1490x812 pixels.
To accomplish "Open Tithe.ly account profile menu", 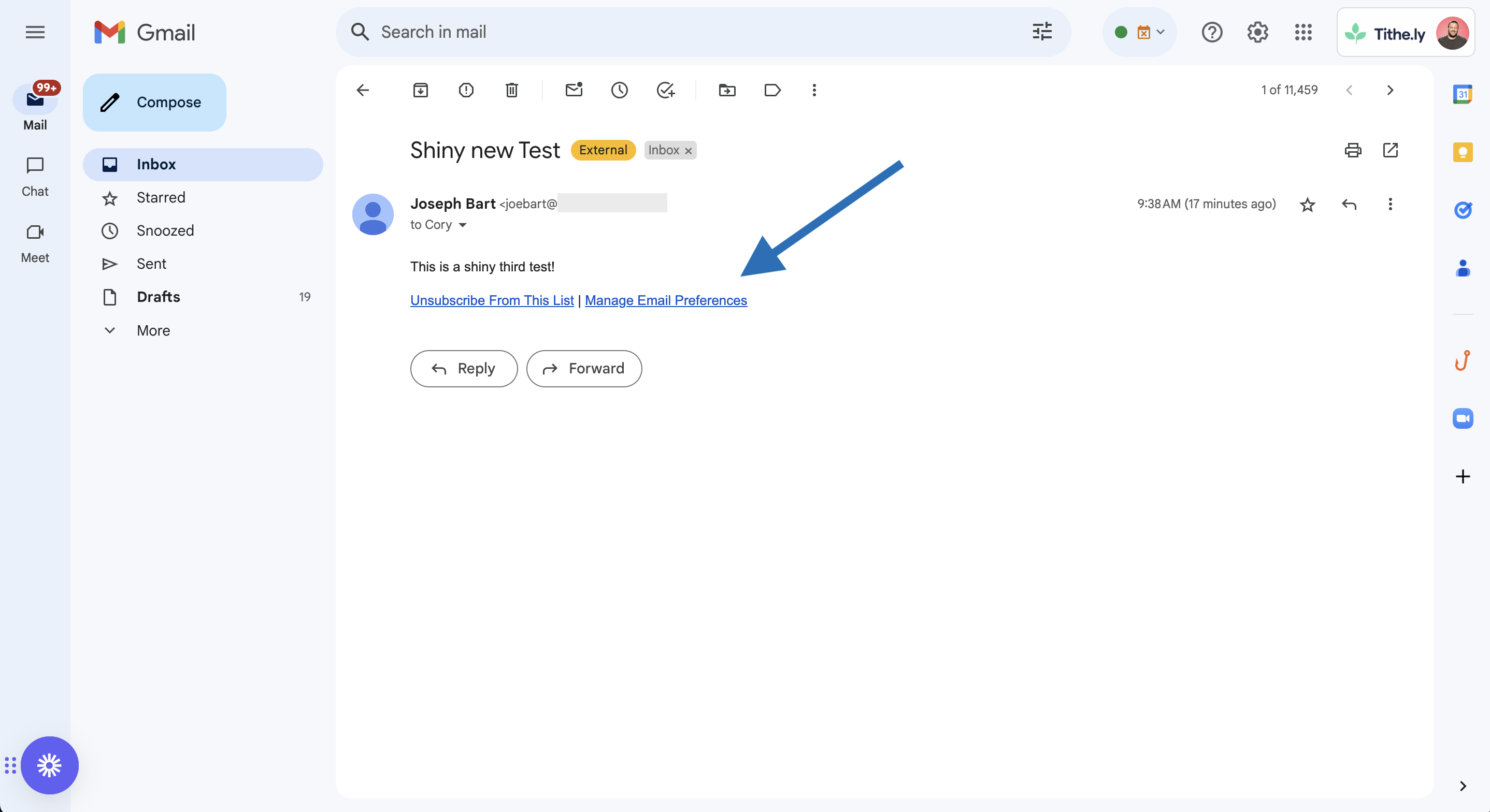I will point(1406,33).
